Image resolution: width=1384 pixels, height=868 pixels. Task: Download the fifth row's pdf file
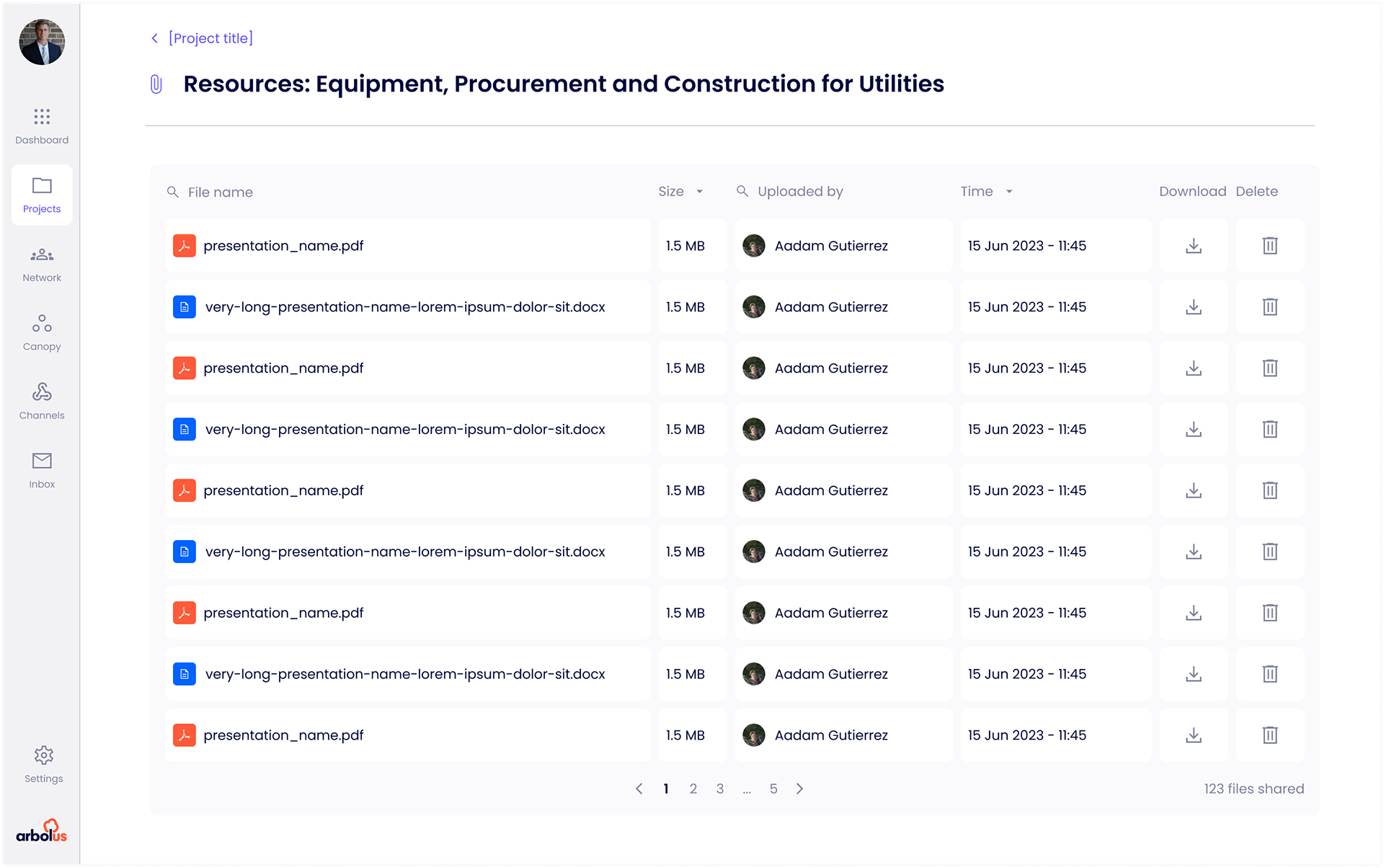pyautogui.click(x=1194, y=491)
